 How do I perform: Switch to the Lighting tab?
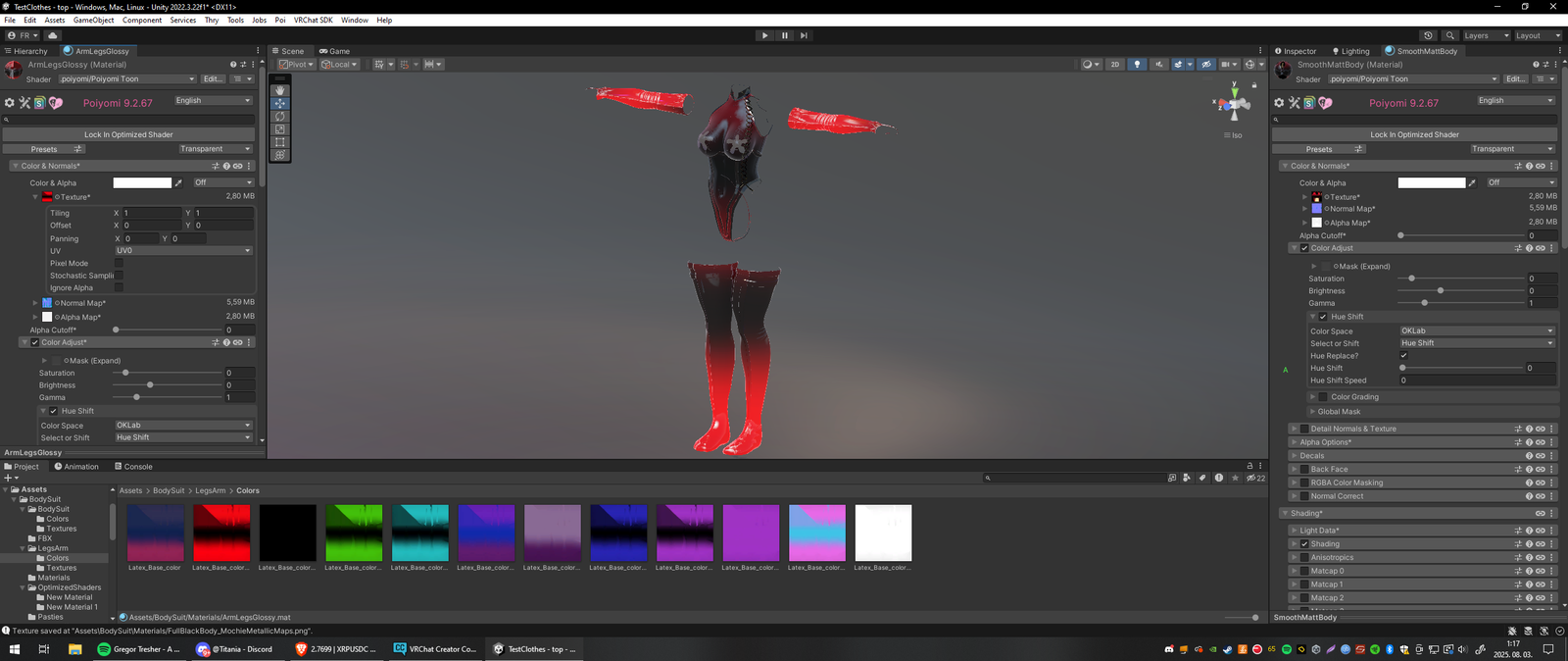pos(1351,51)
